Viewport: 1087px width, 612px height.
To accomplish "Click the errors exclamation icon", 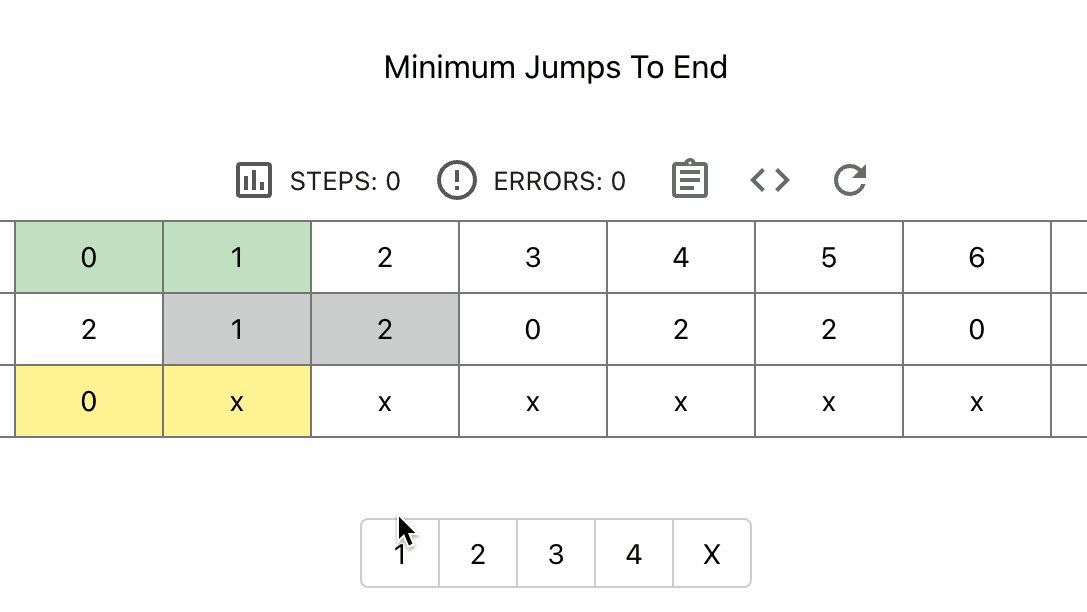I will 456,180.
